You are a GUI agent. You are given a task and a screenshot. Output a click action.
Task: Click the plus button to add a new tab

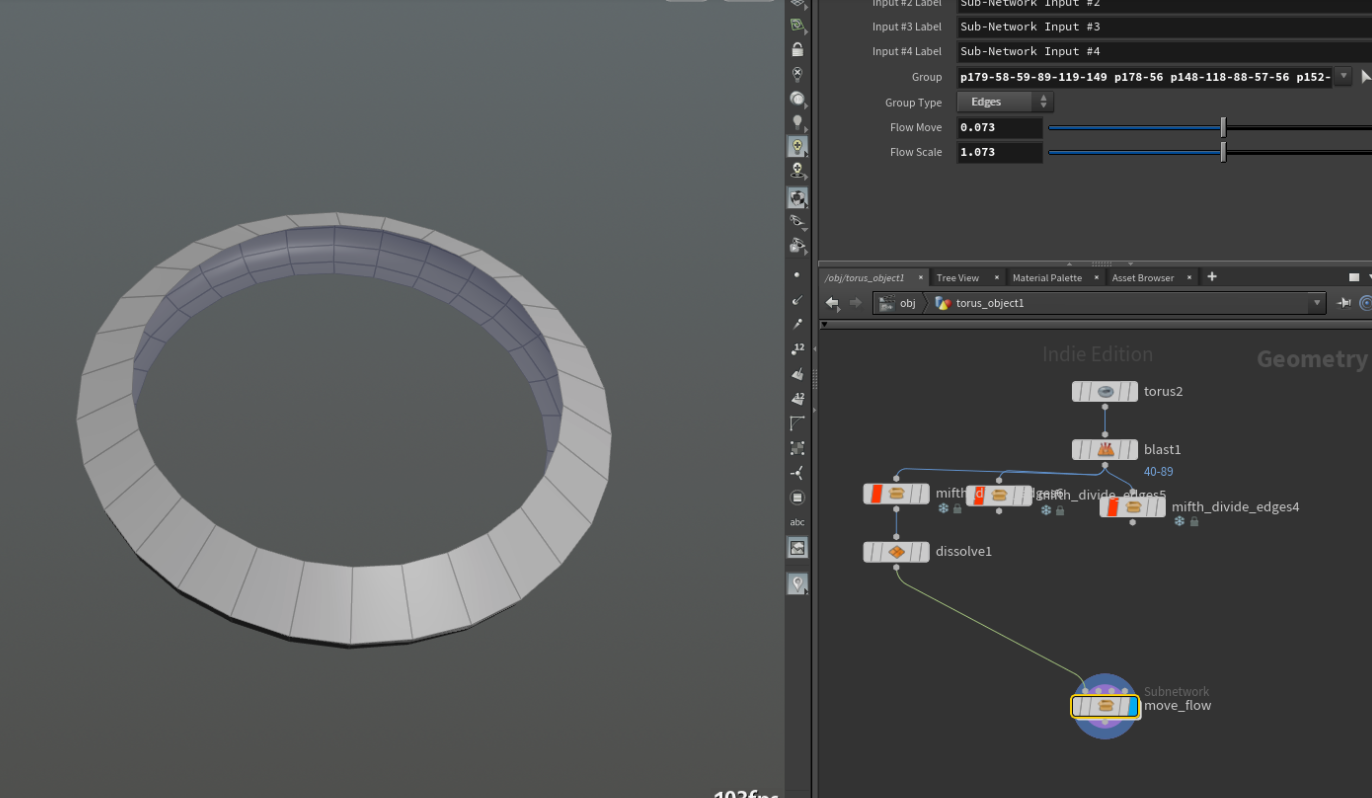[x=1211, y=277]
